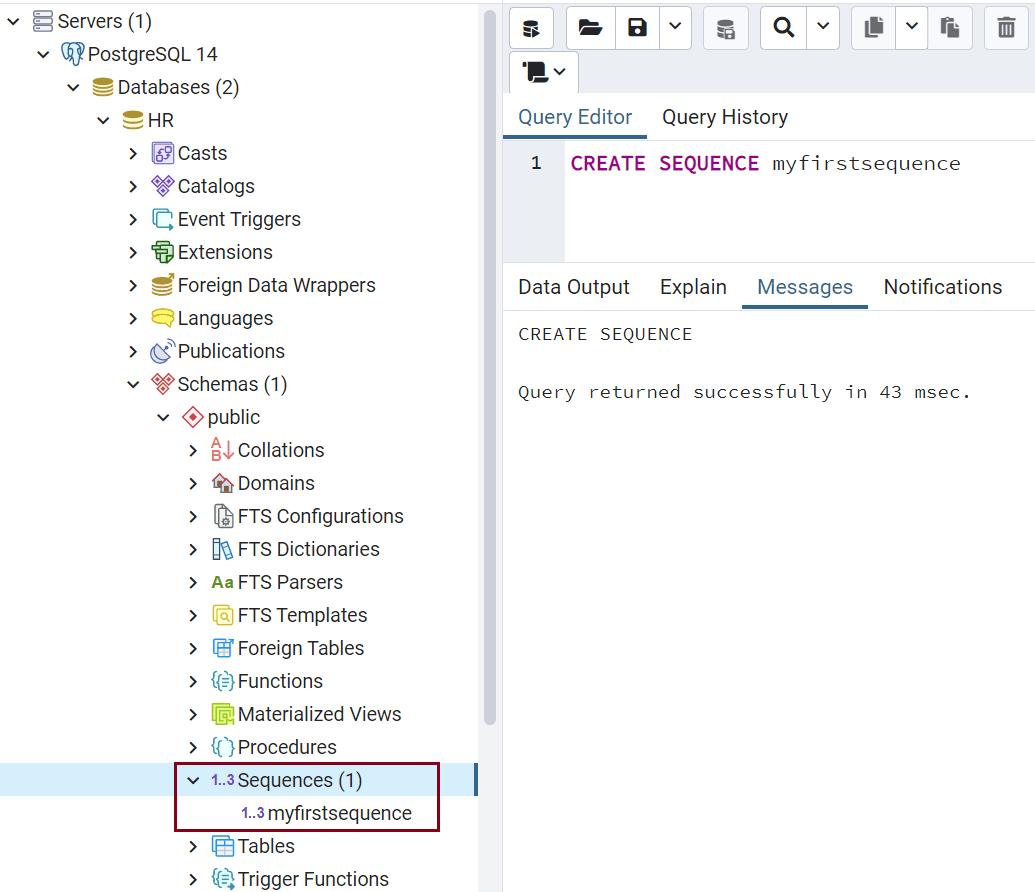Image resolution: width=1035 pixels, height=892 pixels.
Task: Switch to the Data Output tab
Action: (573, 287)
